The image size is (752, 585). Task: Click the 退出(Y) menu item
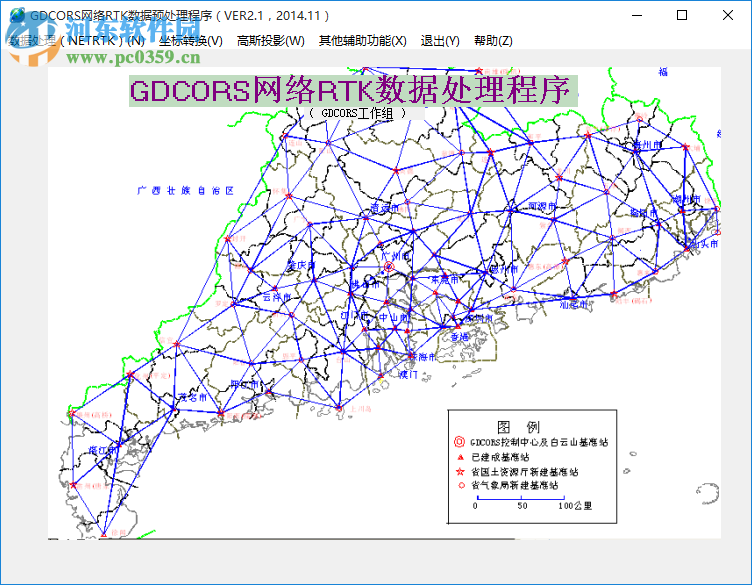(440, 41)
